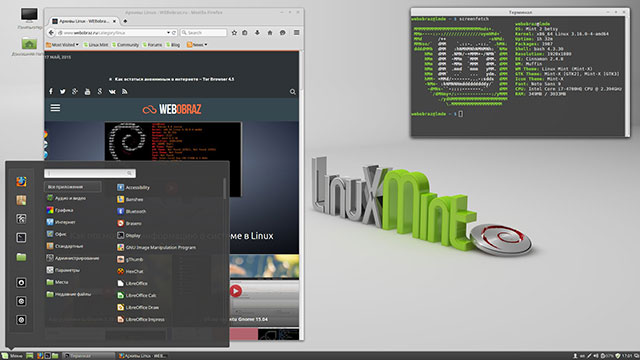Play video thumbnail on WebObraz page

point(236,291)
